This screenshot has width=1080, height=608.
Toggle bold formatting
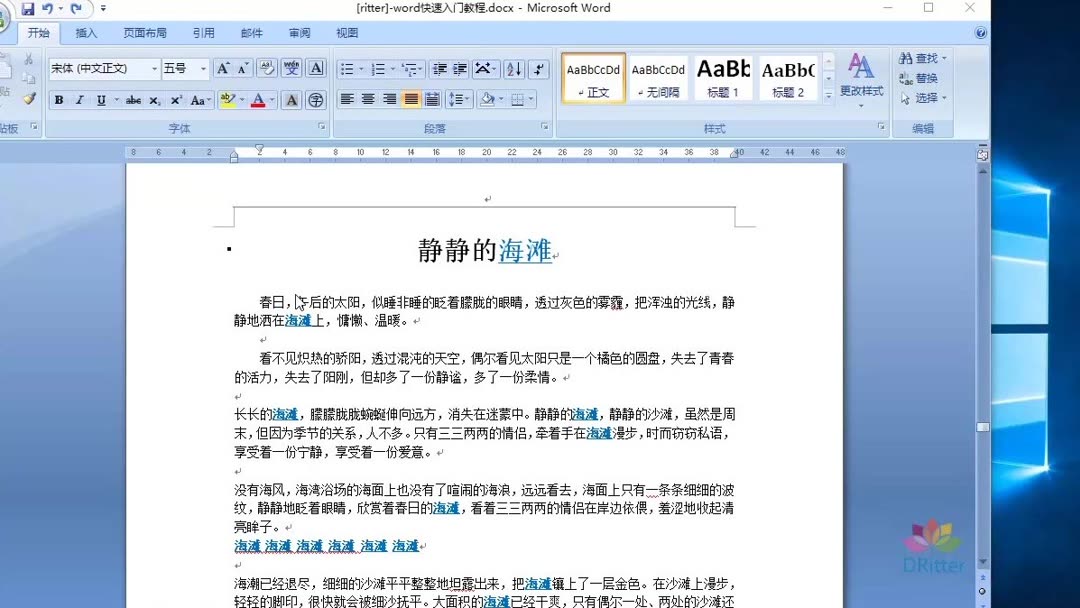point(58,99)
